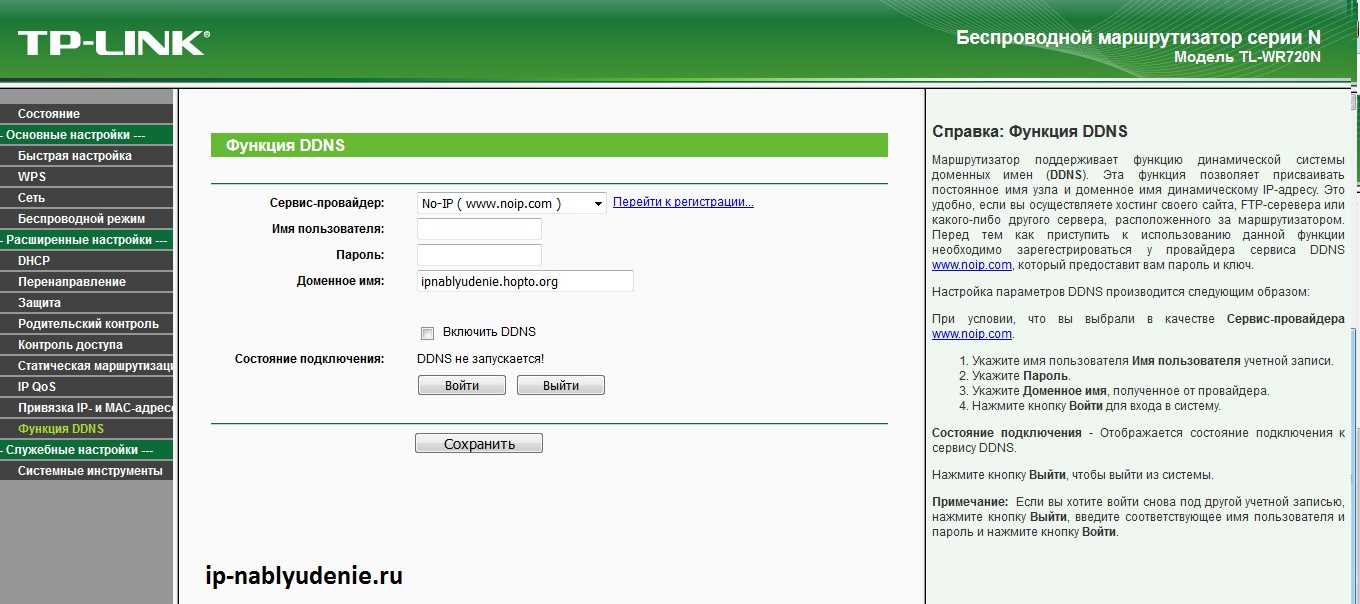Expand the DHCP menu section
The image size is (1360, 604).
tap(34, 261)
